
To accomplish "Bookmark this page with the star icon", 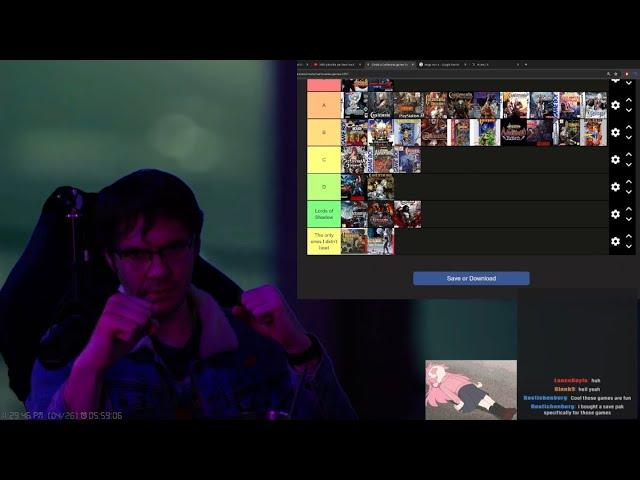I will pyautogui.click(x=616, y=74).
